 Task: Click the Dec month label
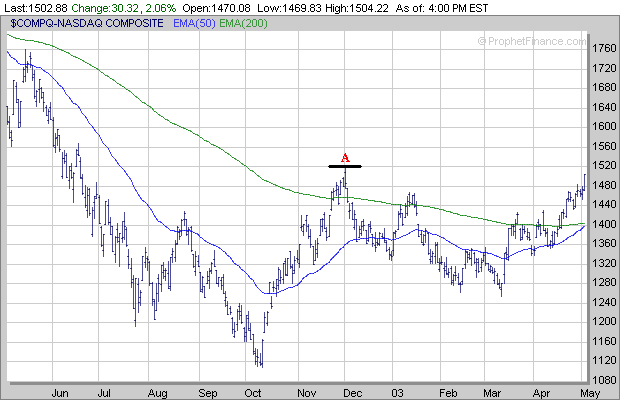coord(352,393)
